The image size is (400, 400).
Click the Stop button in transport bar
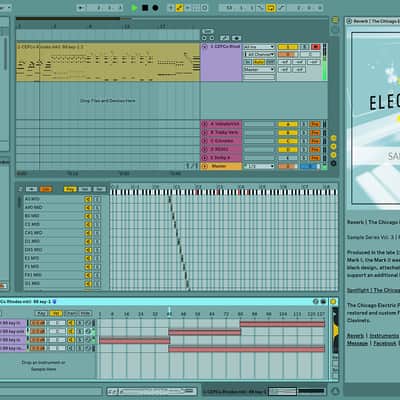click(145, 8)
